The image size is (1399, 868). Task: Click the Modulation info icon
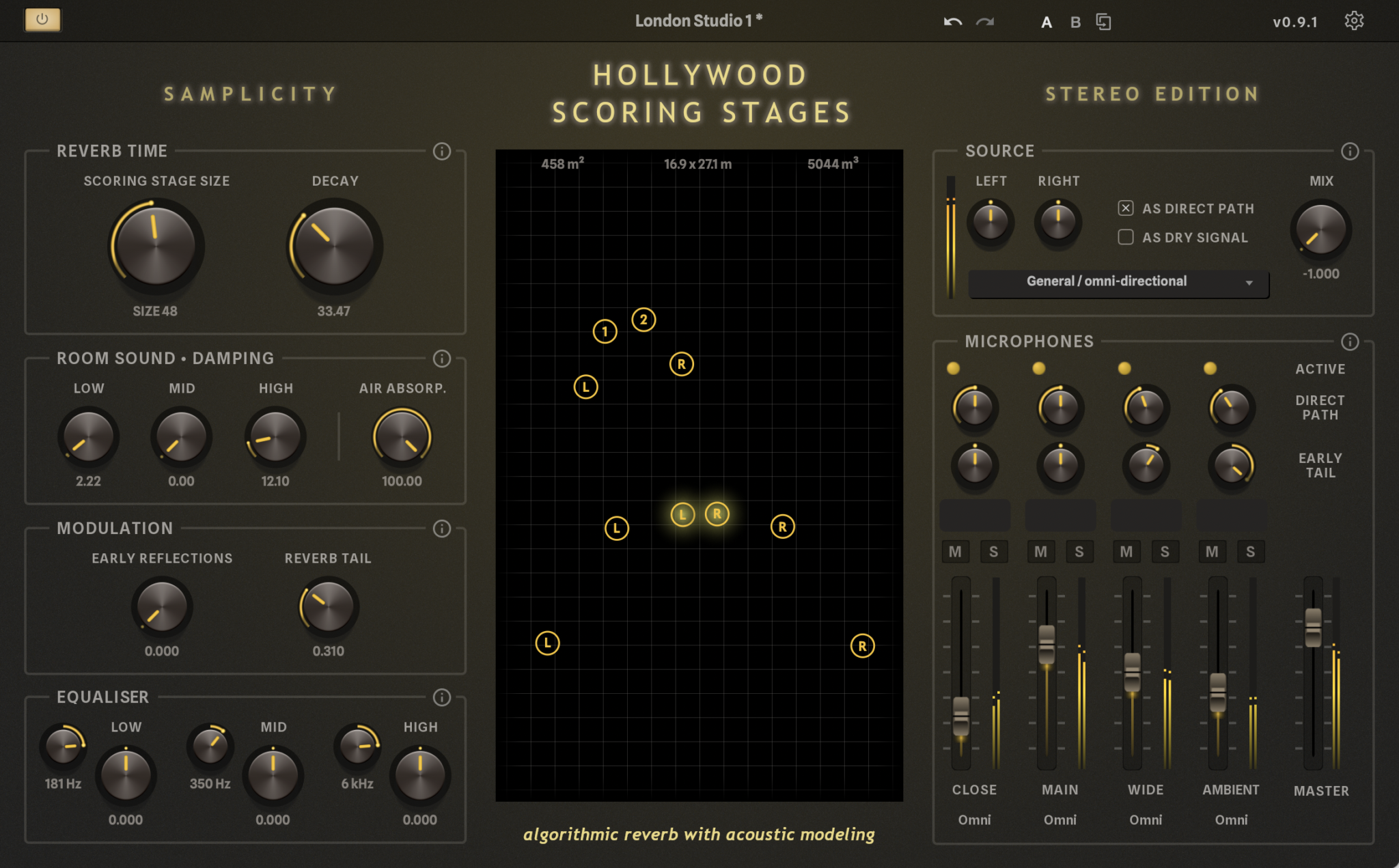click(x=442, y=529)
